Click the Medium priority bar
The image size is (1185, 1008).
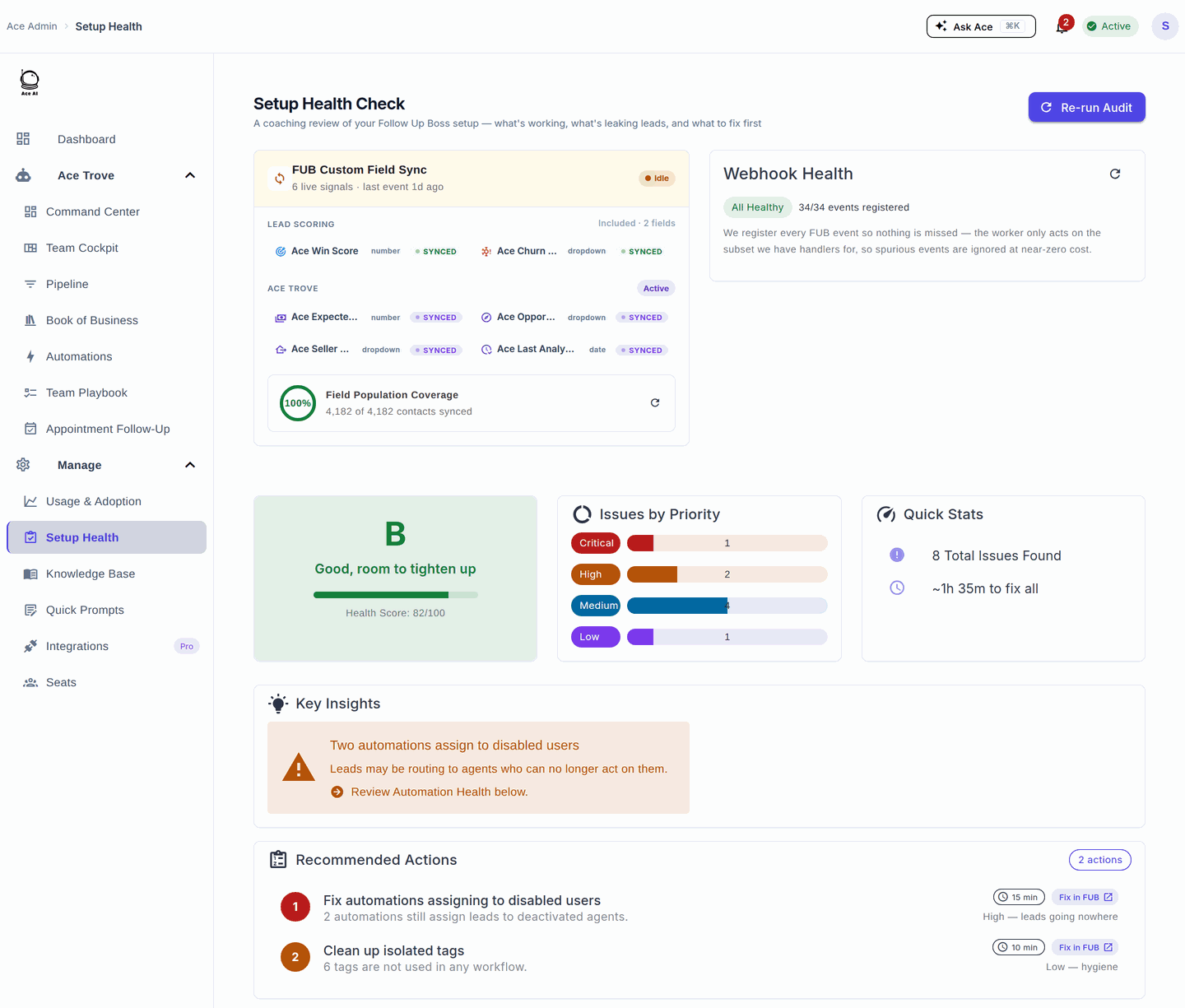[727, 606]
